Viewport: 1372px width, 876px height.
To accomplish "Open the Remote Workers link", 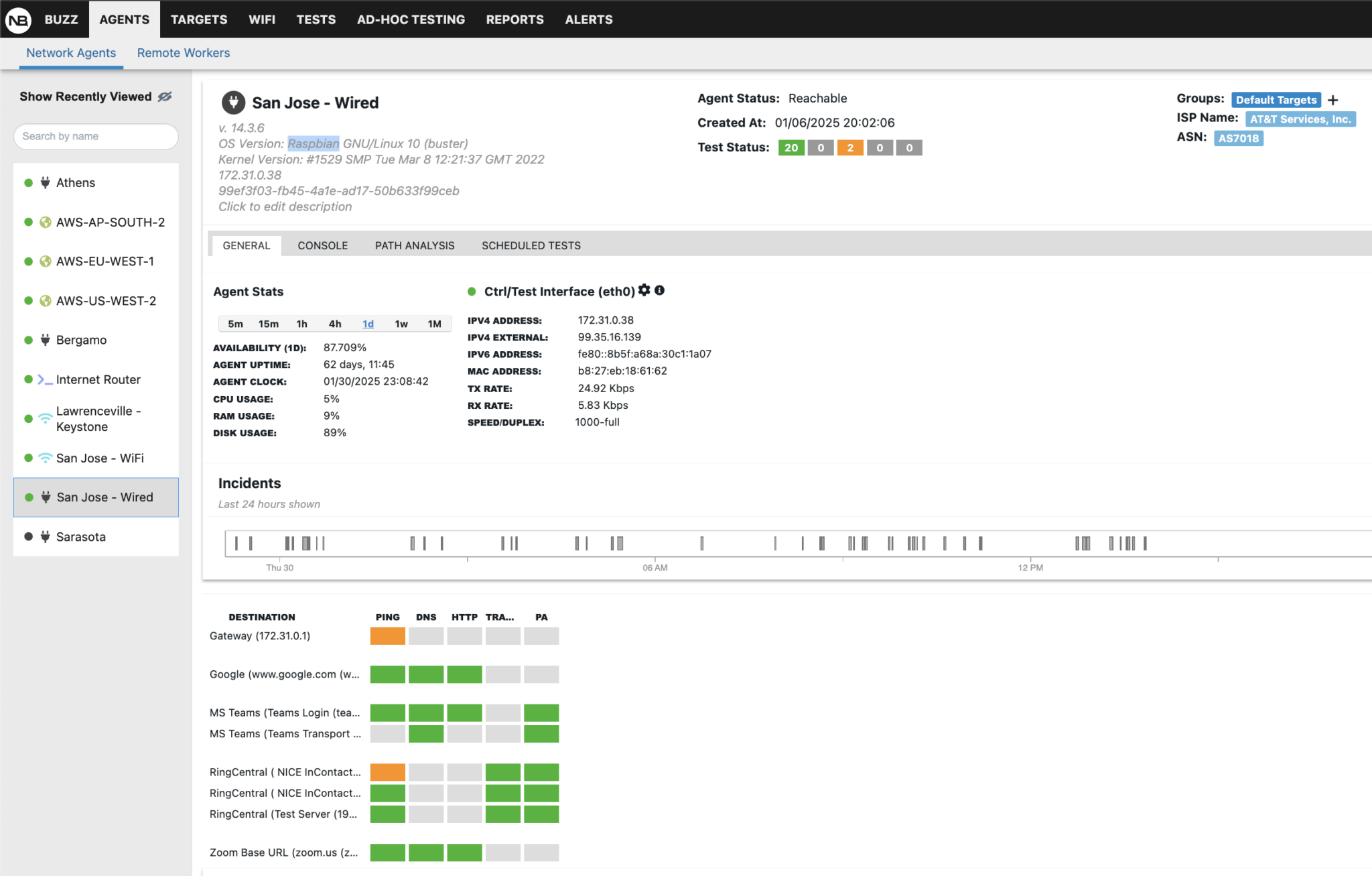I will click(183, 52).
